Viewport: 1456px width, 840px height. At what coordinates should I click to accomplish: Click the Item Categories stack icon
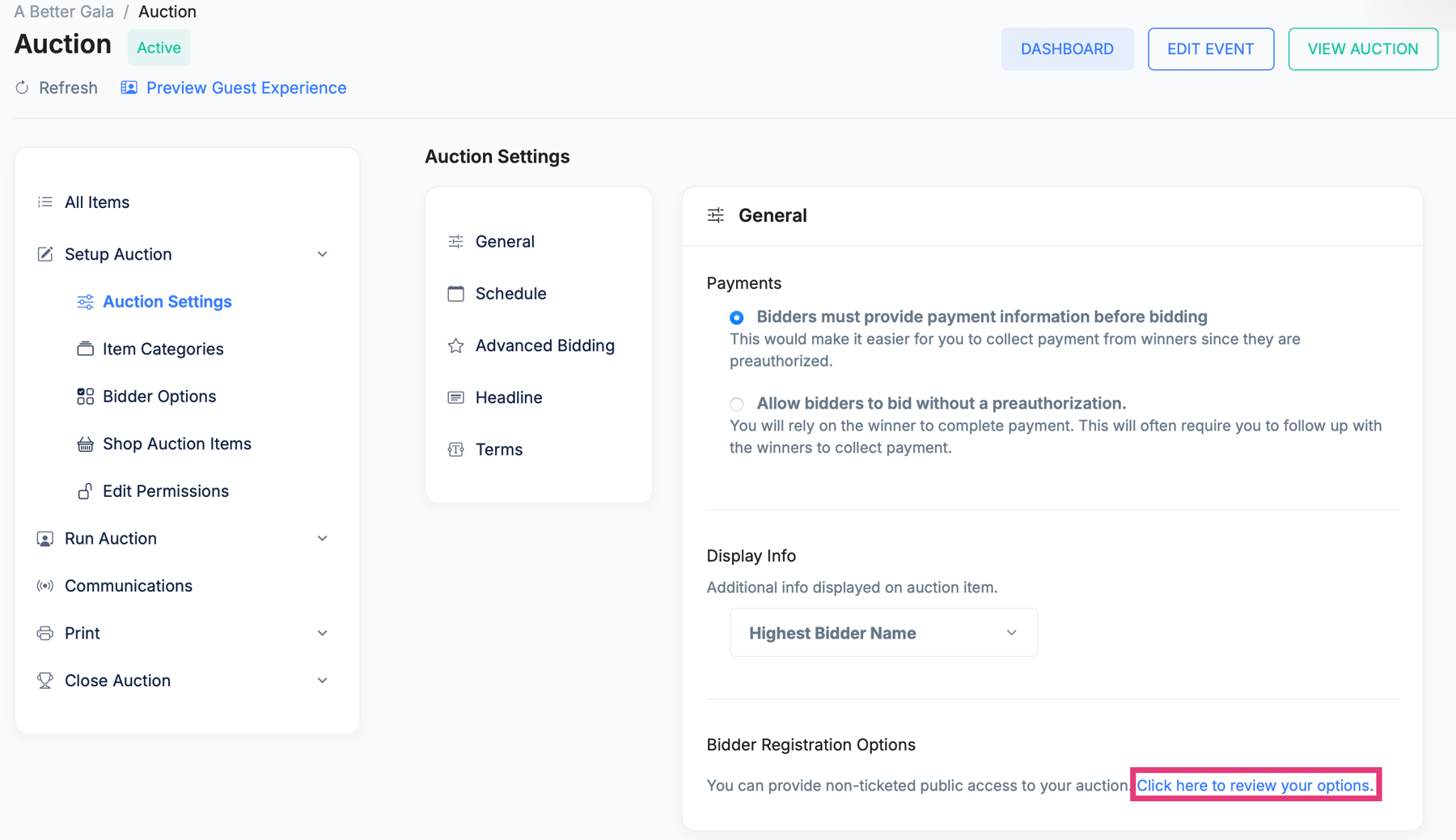pos(85,349)
